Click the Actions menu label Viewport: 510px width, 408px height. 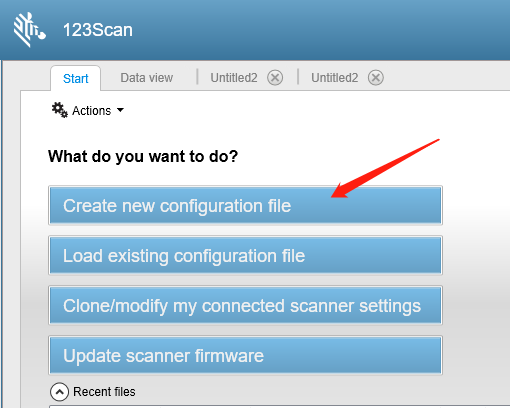point(92,111)
